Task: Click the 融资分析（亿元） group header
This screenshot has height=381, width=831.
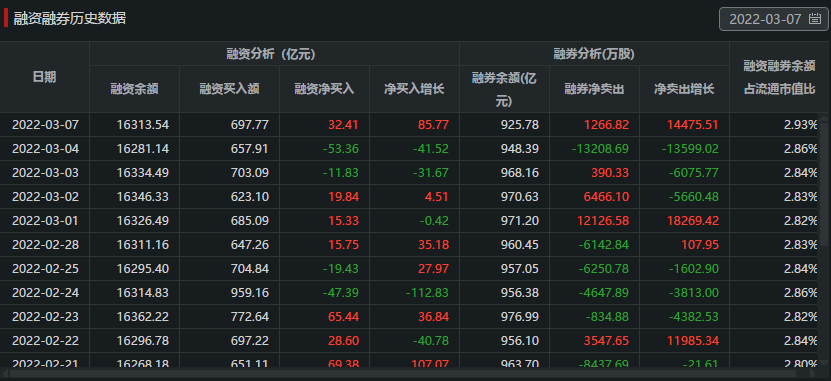Action: [275, 54]
